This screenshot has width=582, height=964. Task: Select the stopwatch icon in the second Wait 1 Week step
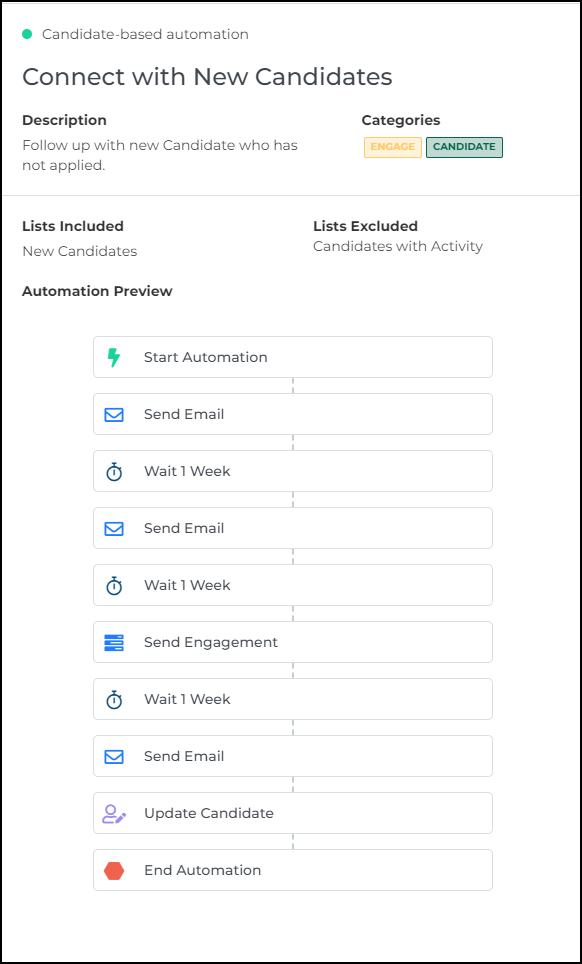pos(114,586)
